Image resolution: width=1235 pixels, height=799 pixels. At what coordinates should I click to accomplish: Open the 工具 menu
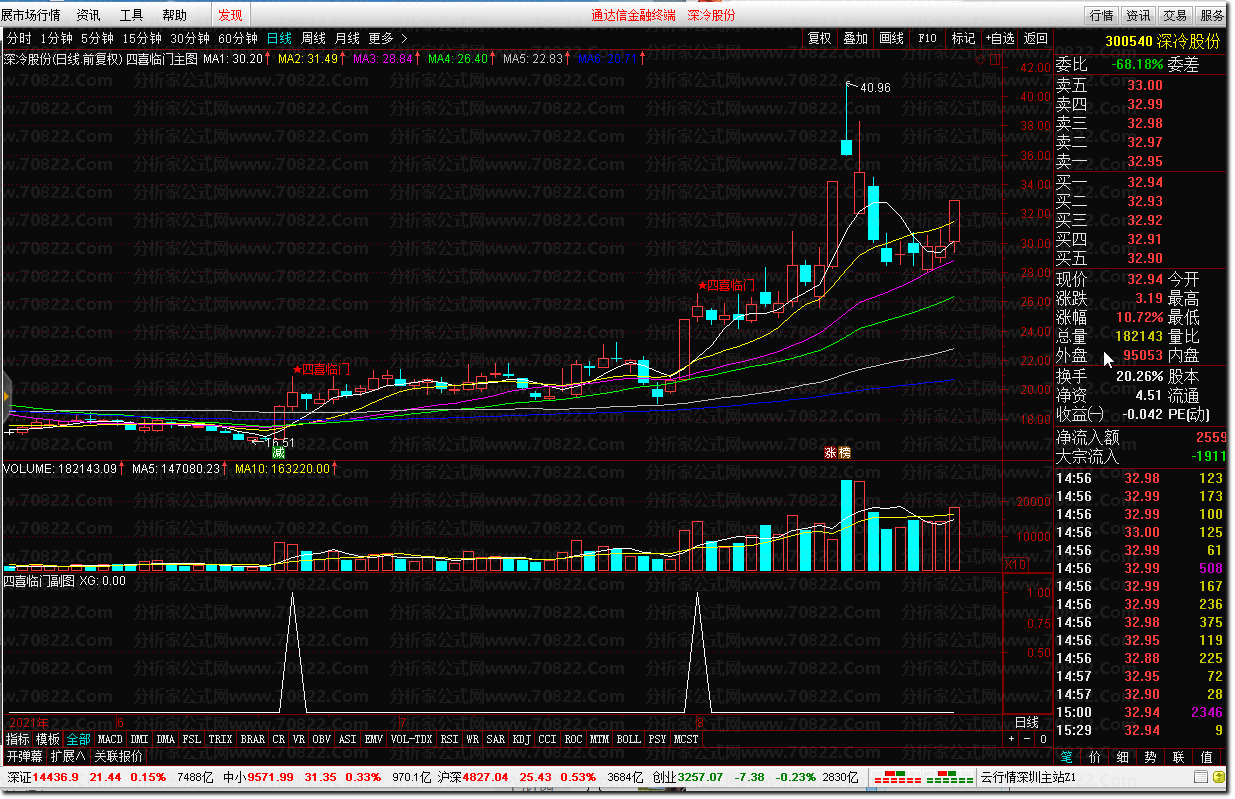coord(131,15)
